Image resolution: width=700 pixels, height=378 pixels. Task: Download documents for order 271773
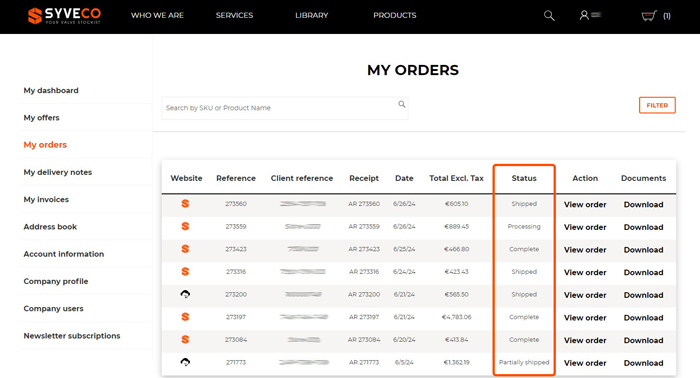[643, 363]
